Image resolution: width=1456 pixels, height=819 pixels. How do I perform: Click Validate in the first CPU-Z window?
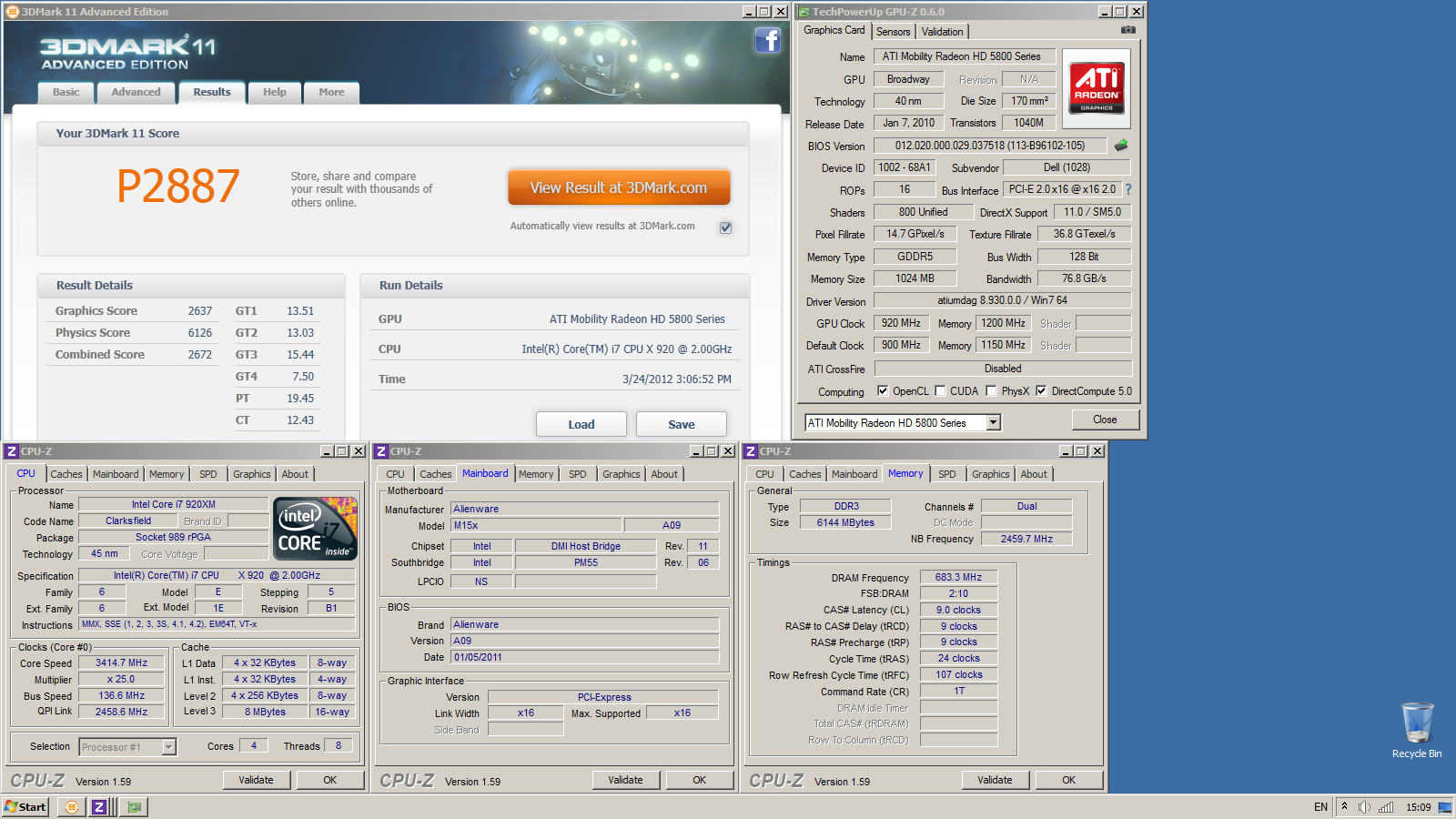click(256, 780)
